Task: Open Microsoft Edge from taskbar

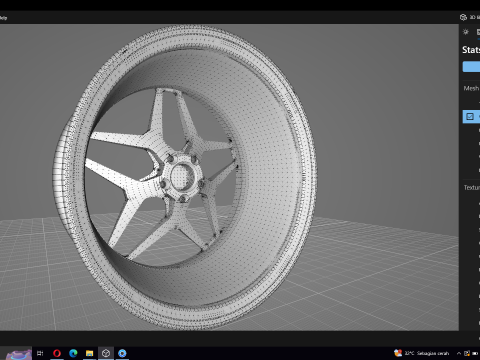Action: pos(73,353)
